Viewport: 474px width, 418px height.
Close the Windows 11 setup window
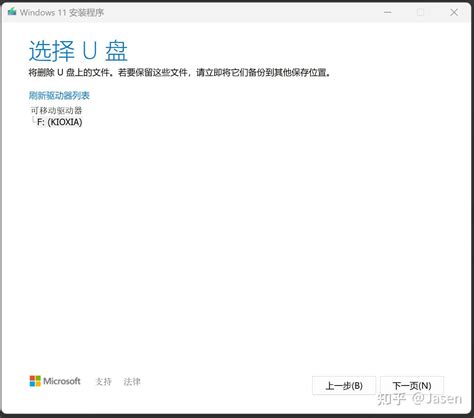(454, 12)
